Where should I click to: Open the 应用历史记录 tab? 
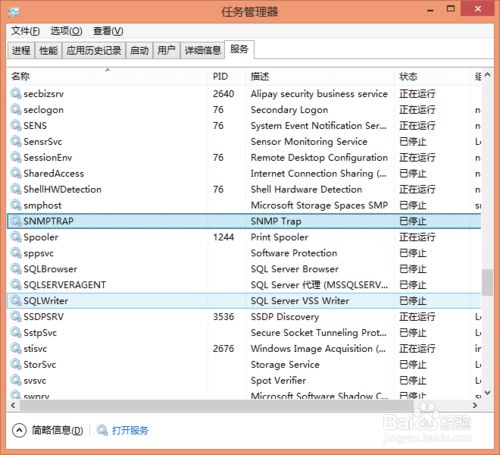pos(94,51)
